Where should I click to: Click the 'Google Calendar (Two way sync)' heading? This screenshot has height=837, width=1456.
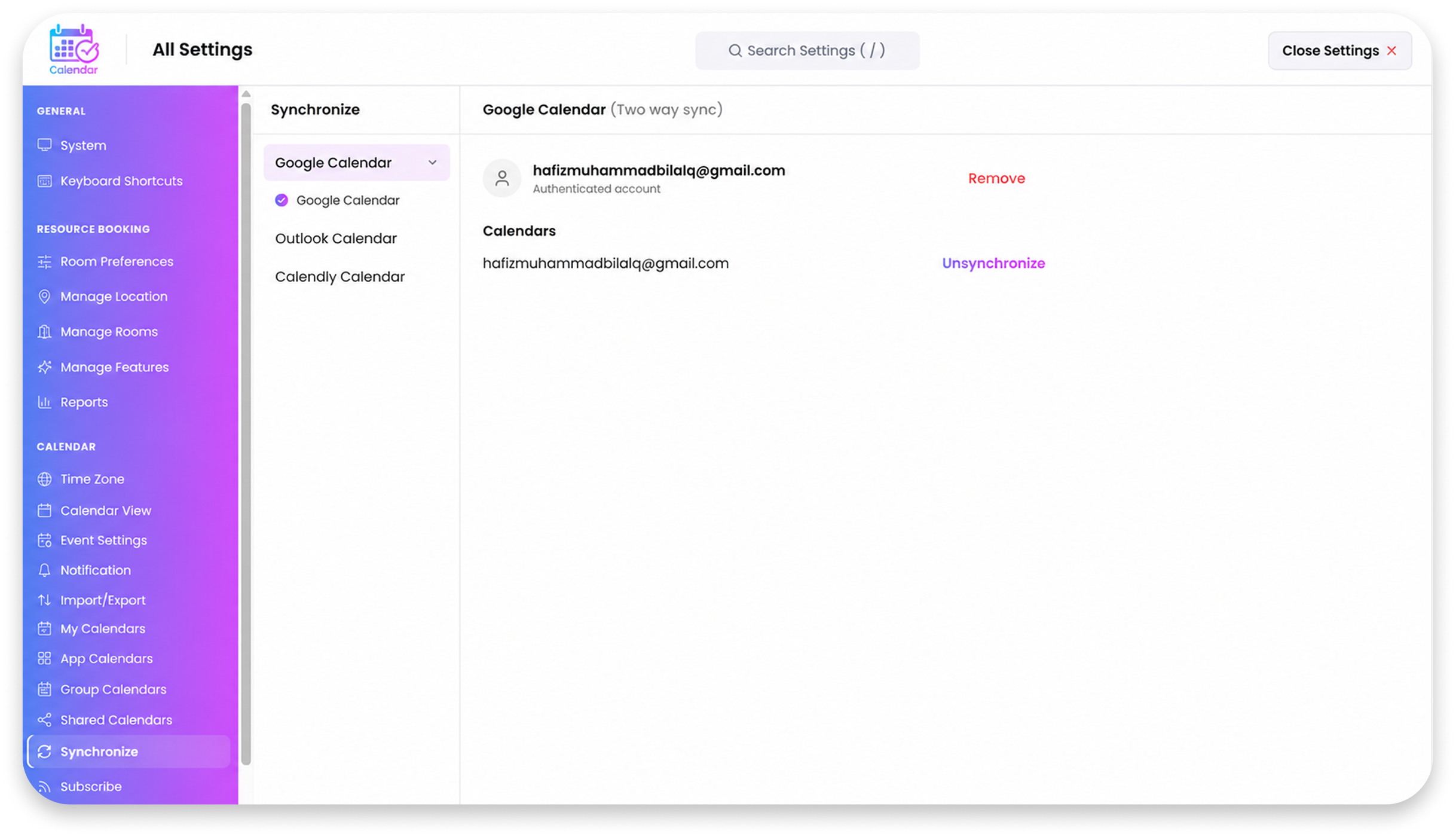coord(602,109)
